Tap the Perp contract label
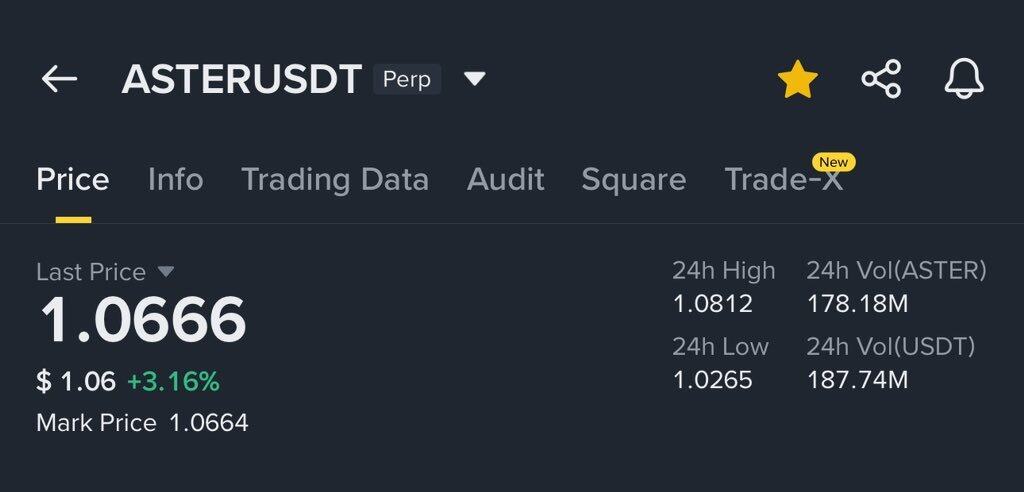The image size is (1024, 492). 406,79
